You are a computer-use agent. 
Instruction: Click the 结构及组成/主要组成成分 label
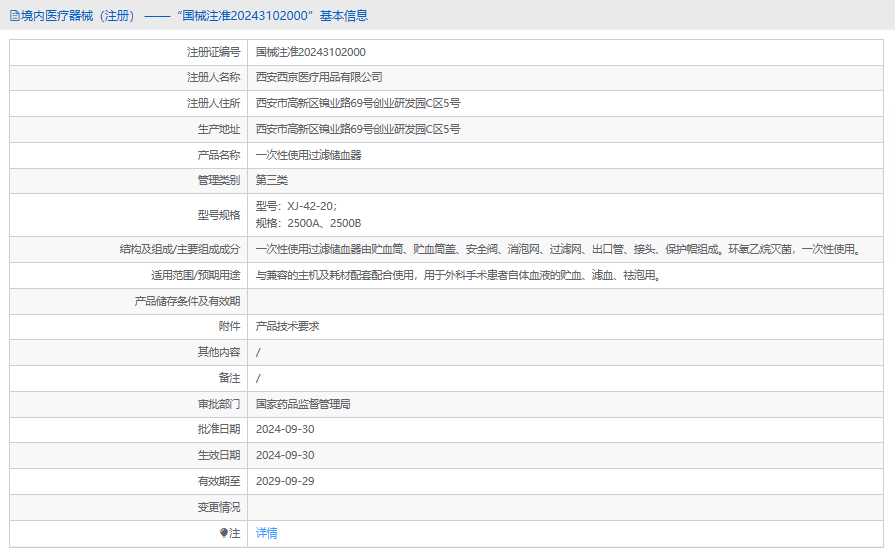pyautogui.click(x=180, y=249)
